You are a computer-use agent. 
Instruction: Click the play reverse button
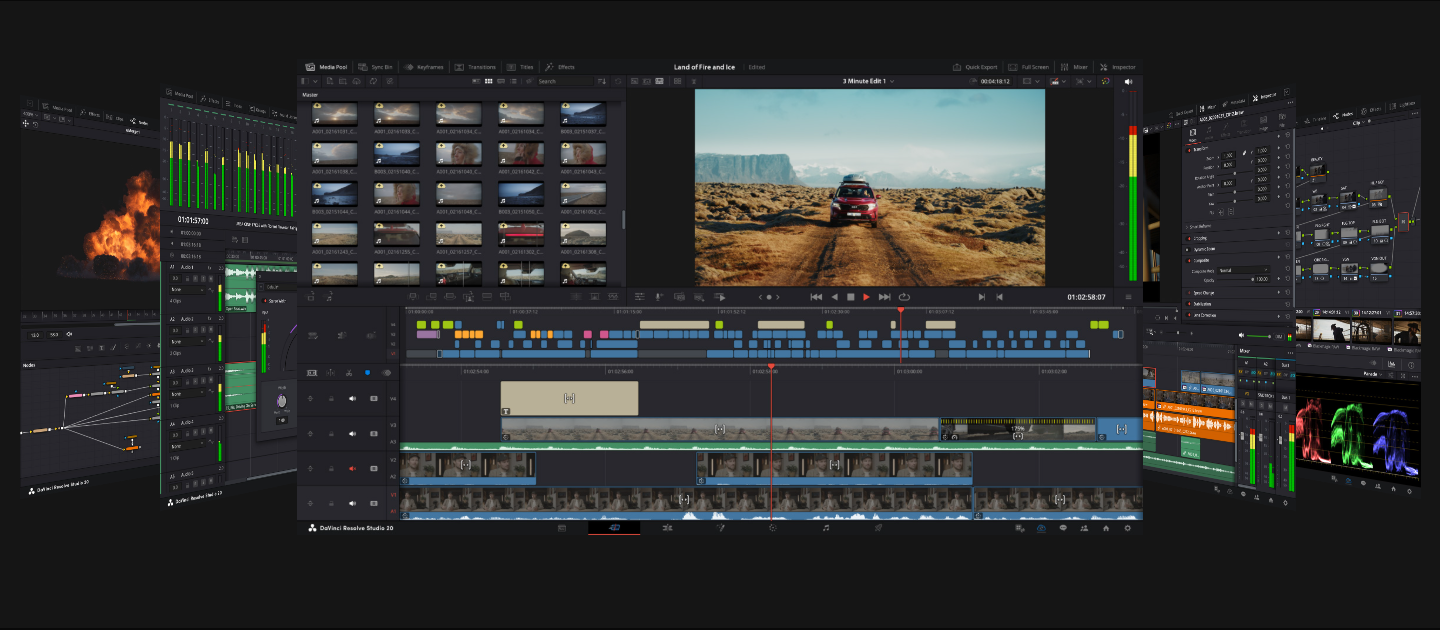pyautogui.click(x=835, y=297)
